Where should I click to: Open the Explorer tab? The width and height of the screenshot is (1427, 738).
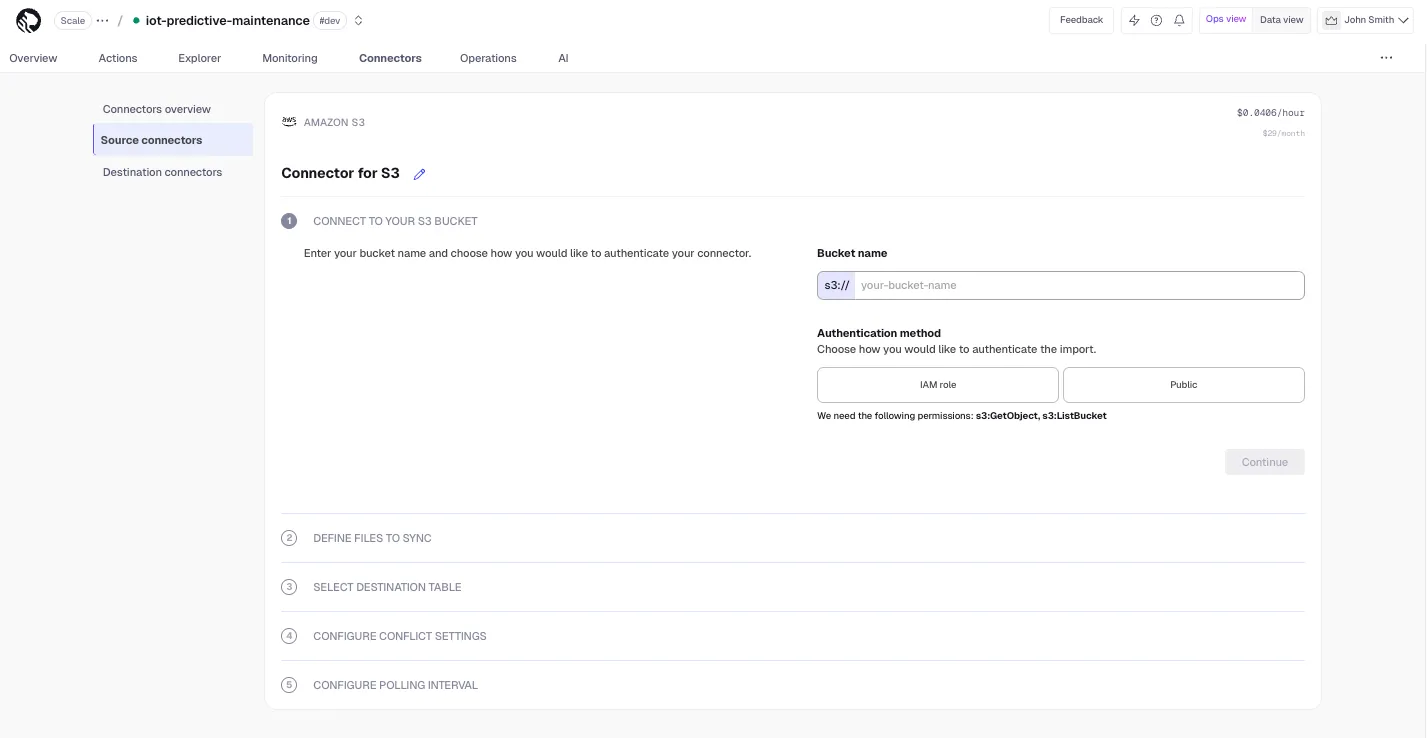coord(200,58)
